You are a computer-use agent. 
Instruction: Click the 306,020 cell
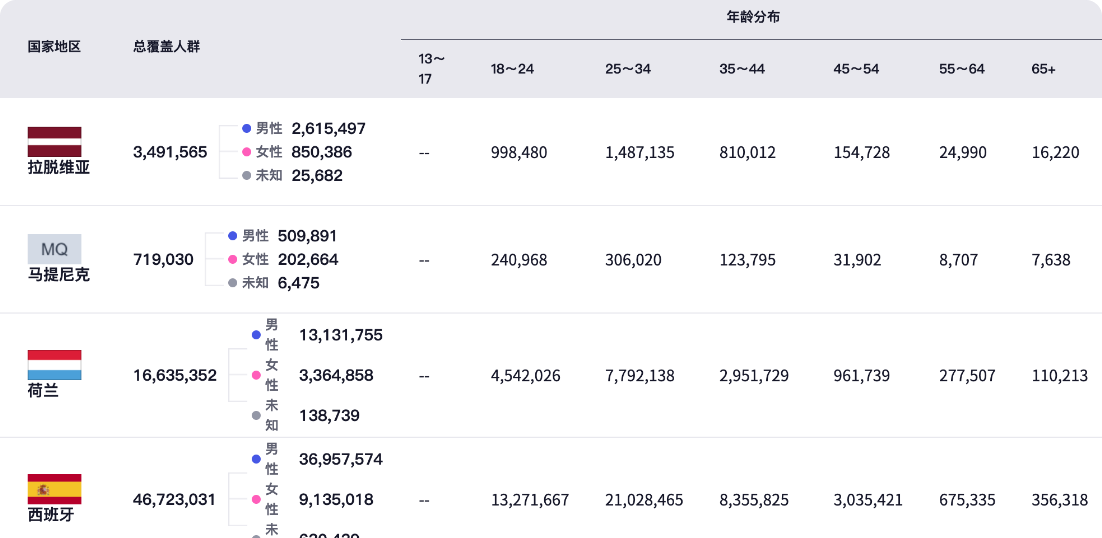tap(633, 260)
